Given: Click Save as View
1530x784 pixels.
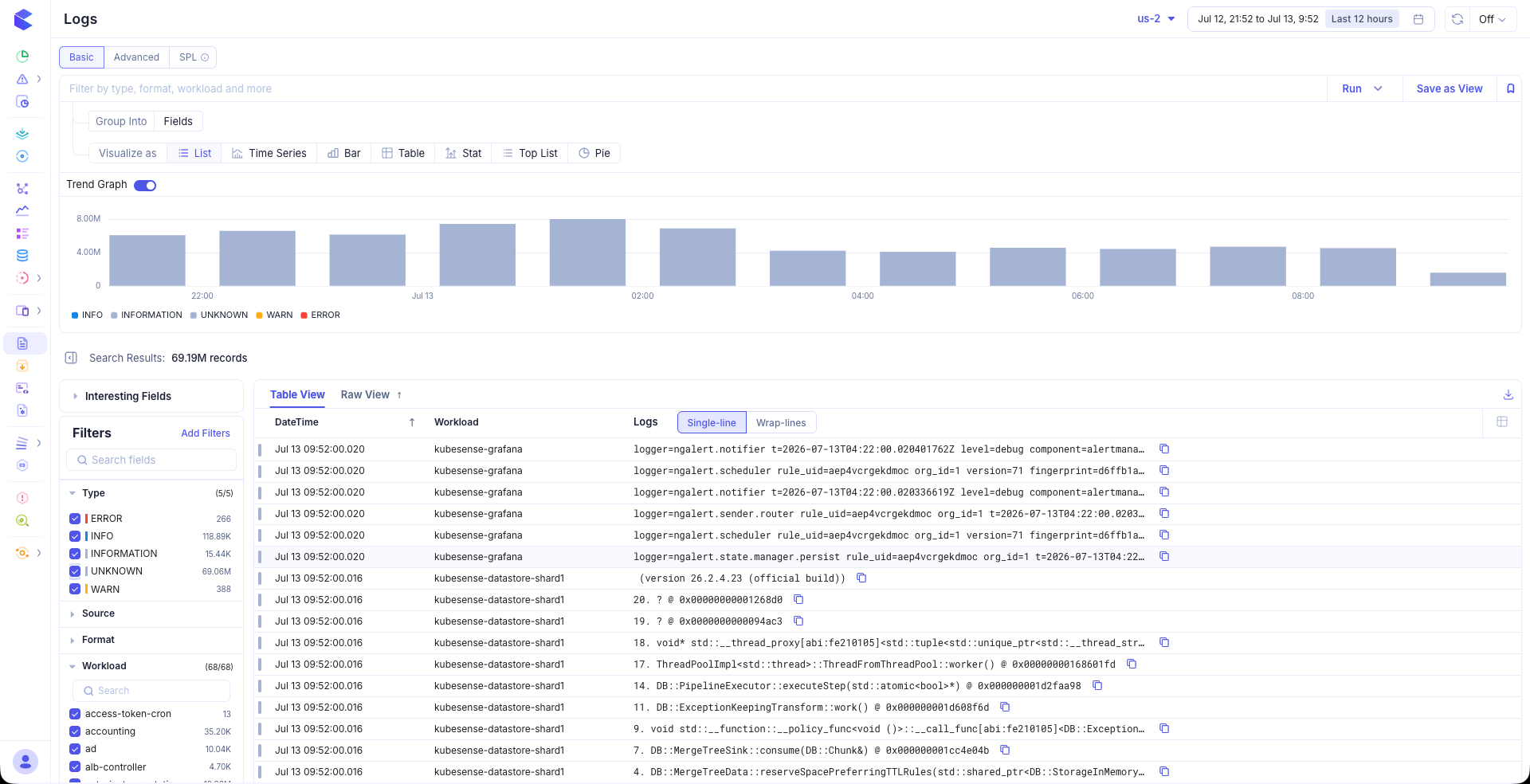Looking at the screenshot, I should click(1450, 88).
